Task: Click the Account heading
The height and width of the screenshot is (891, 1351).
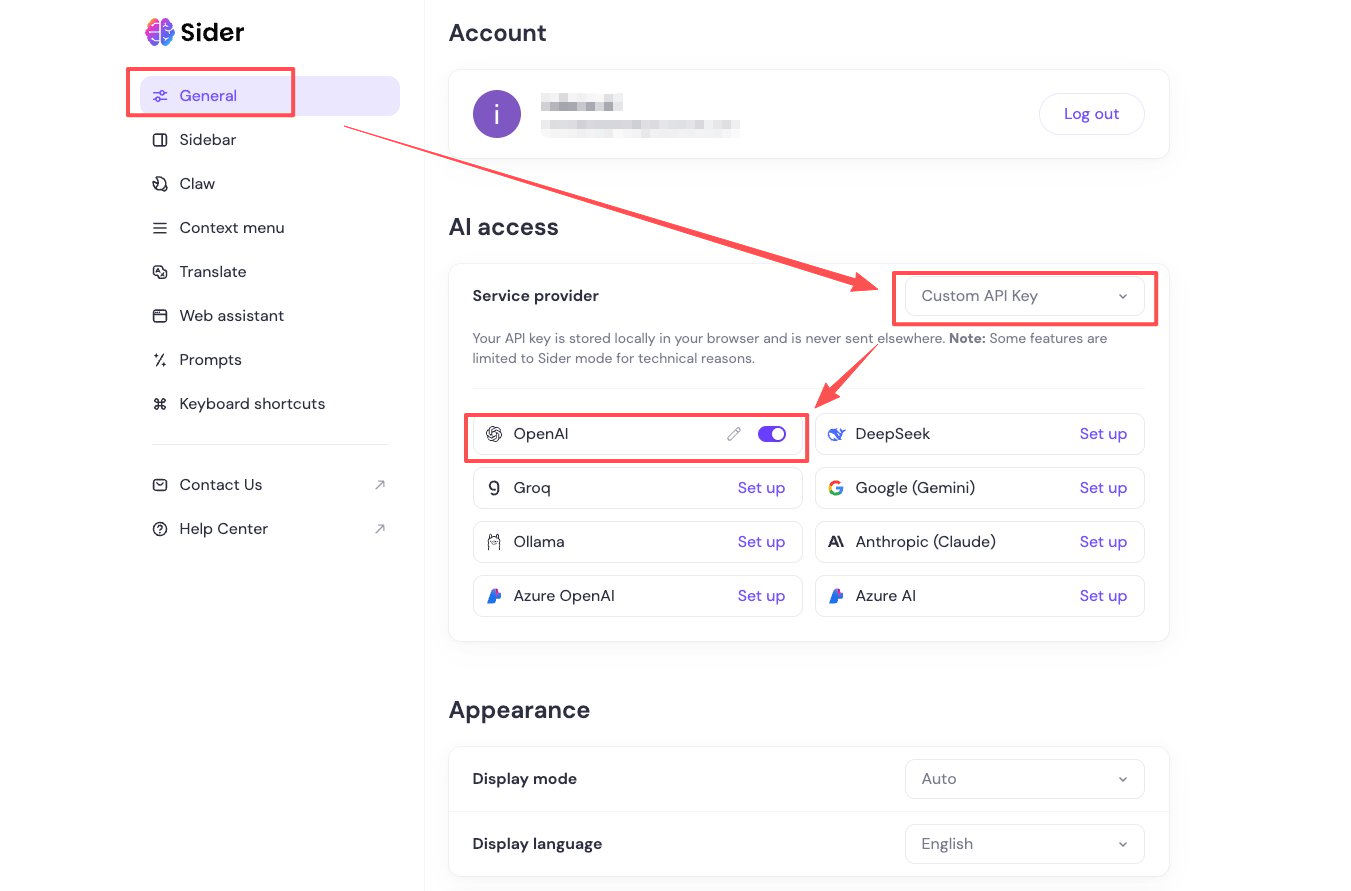Action: 498,33
